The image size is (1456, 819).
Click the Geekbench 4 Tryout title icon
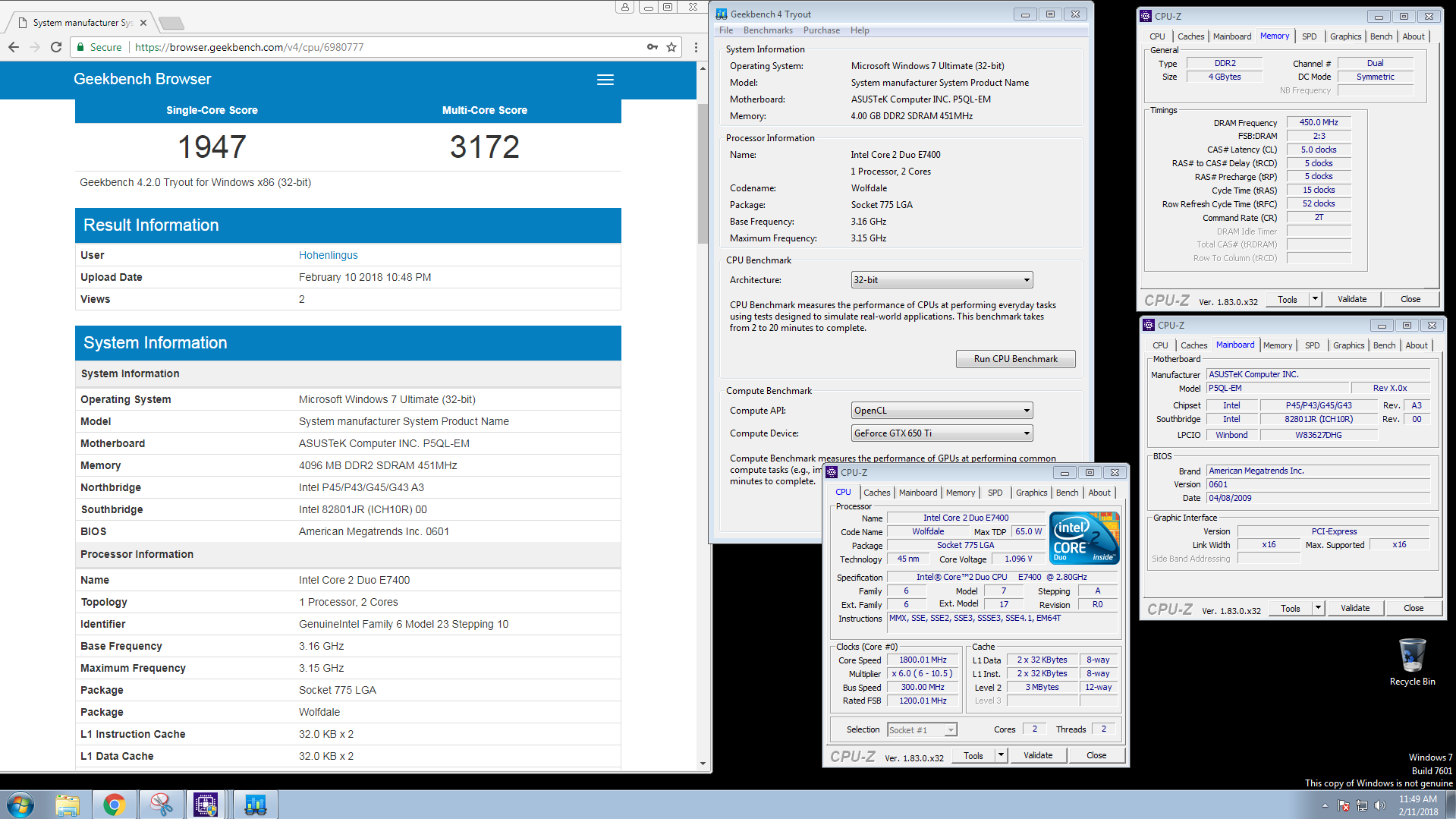722,14
